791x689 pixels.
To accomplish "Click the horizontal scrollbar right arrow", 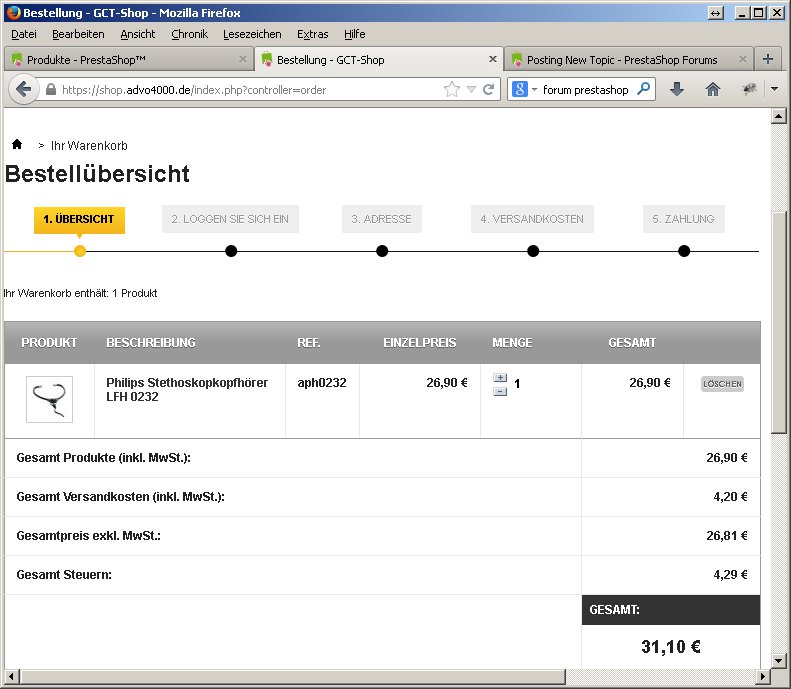I will [763, 676].
